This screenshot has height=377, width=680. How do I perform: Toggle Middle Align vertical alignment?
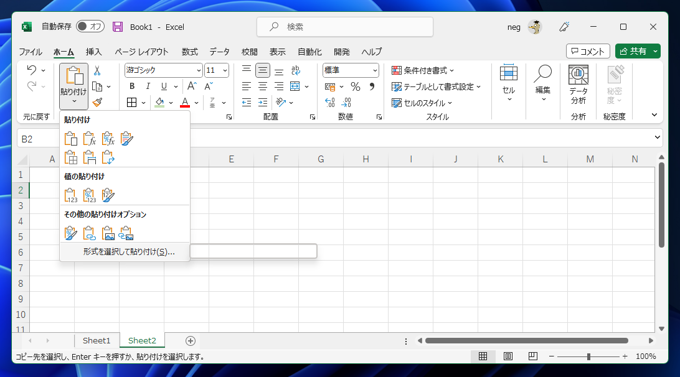pyautogui.click(x=262, y=70)
